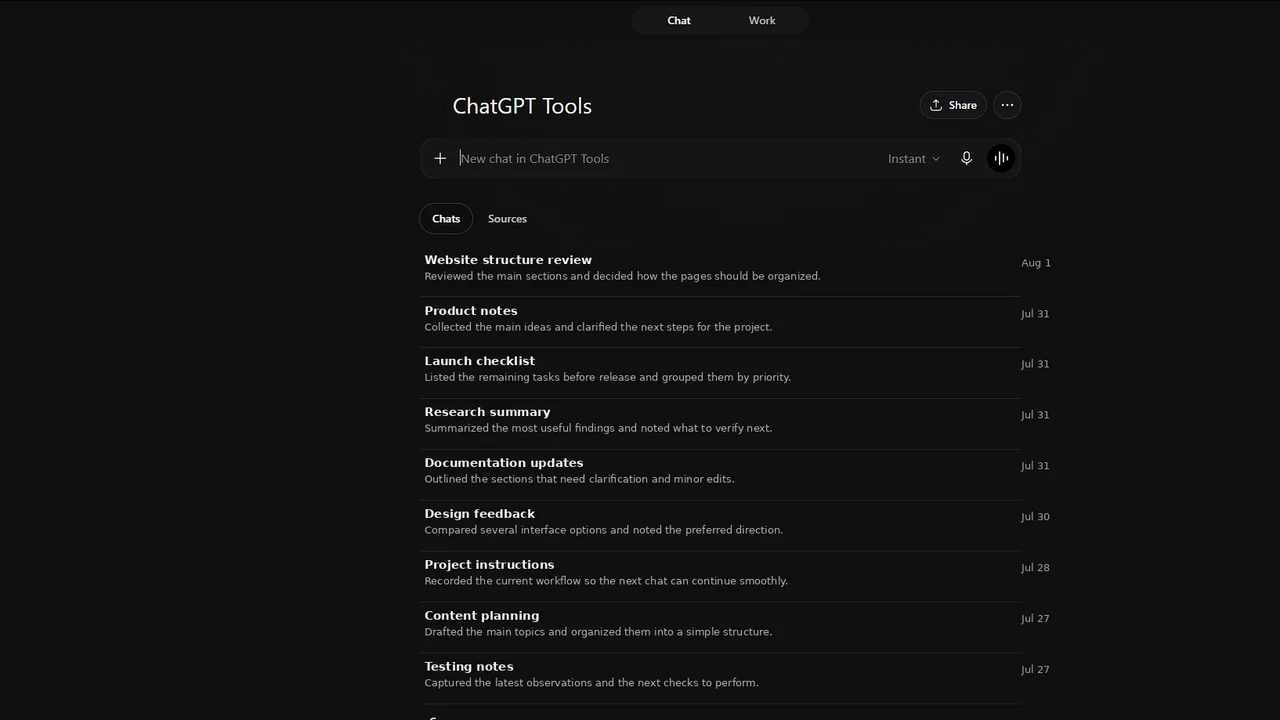Start dictation with the microphone icon

[x=966, y=158]
